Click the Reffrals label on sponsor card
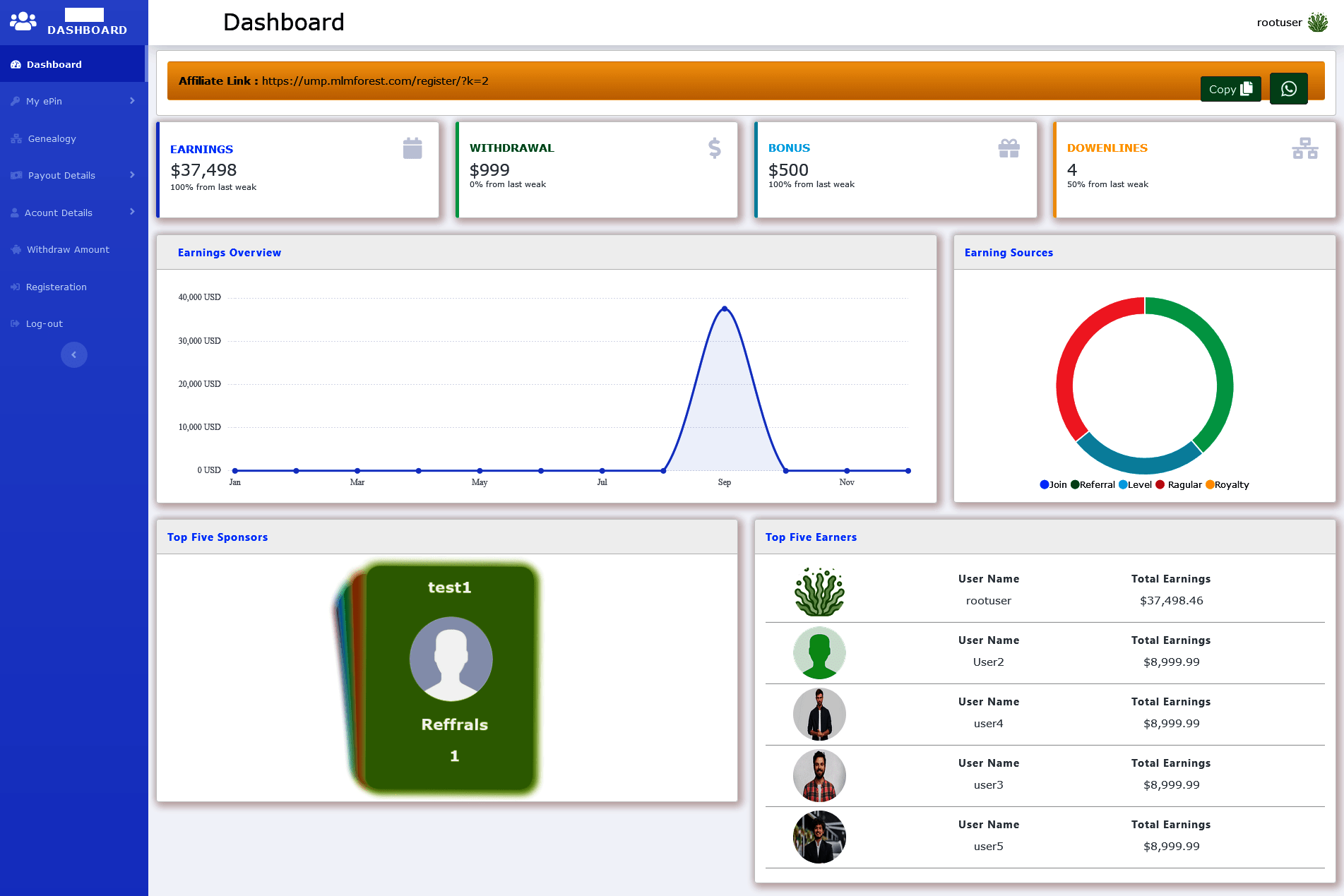Image resolution: width=1344 pixels, height=896 pixels. (454, 724)
